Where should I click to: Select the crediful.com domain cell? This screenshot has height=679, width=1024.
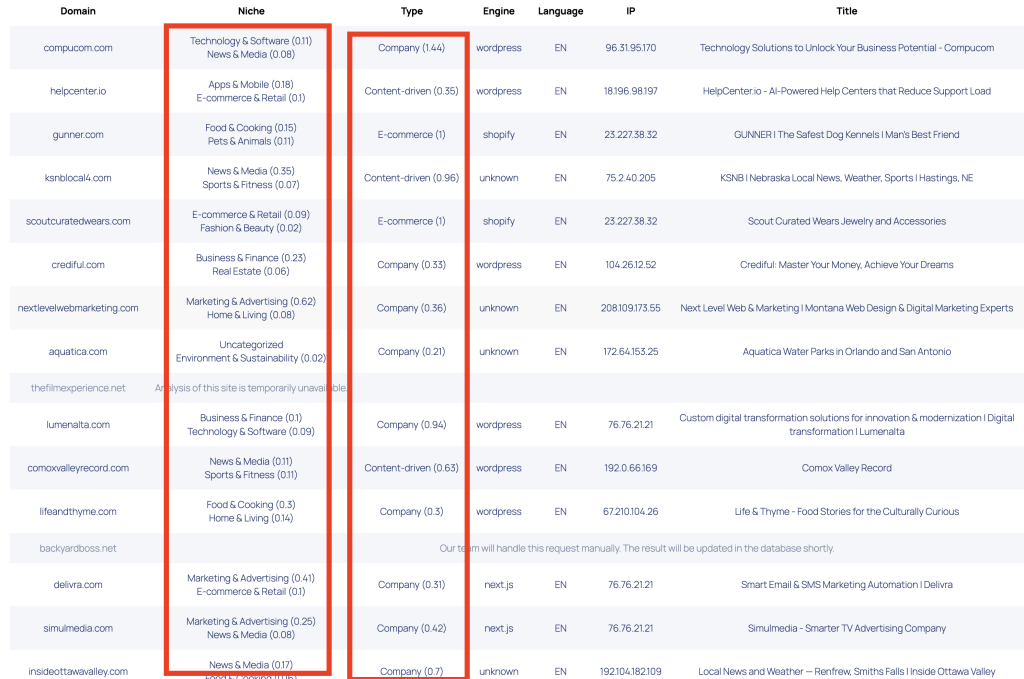(78, 264)
